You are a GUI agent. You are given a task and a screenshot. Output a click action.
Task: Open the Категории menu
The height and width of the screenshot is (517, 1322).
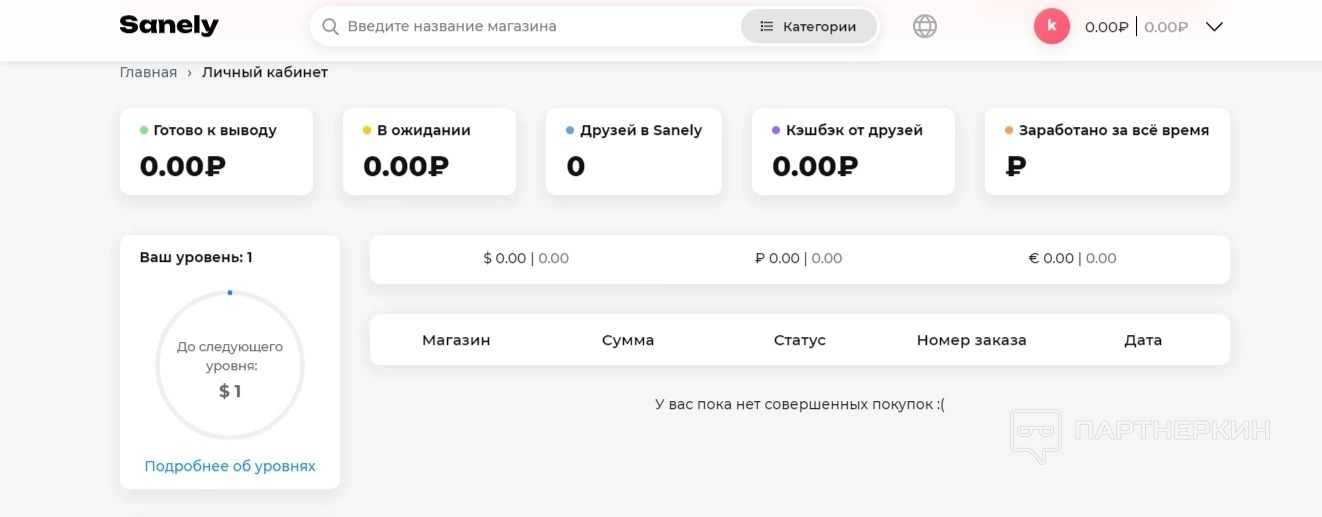pyautogui.click(x=808, y=27)
